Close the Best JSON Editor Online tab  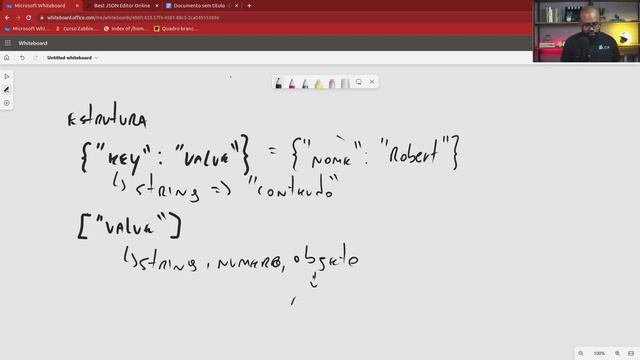coord(157,6)
